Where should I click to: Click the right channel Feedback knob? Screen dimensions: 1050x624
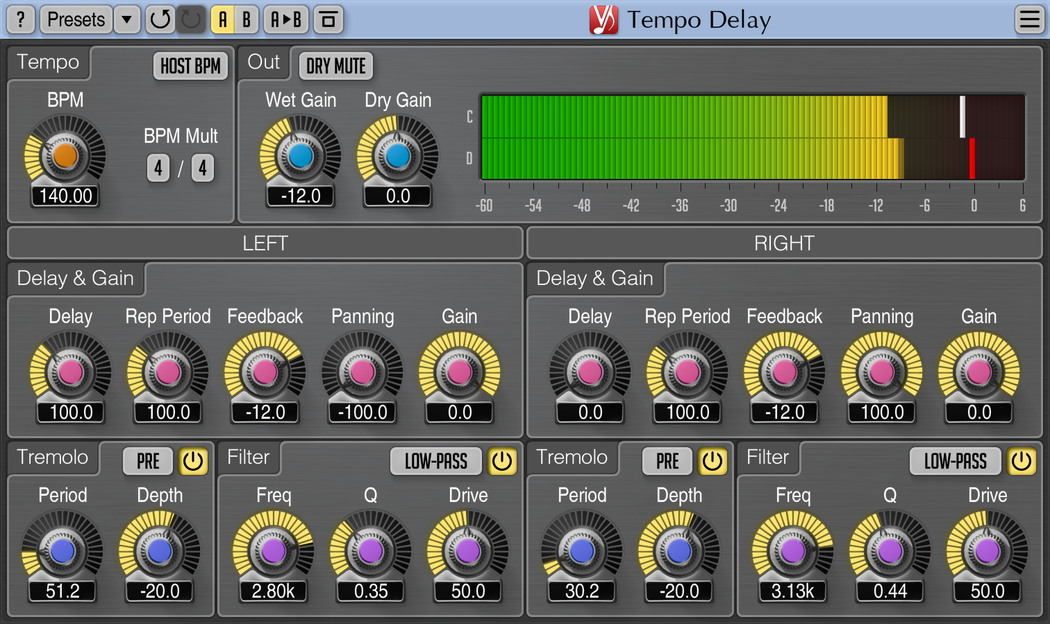[x=784, y=372]
